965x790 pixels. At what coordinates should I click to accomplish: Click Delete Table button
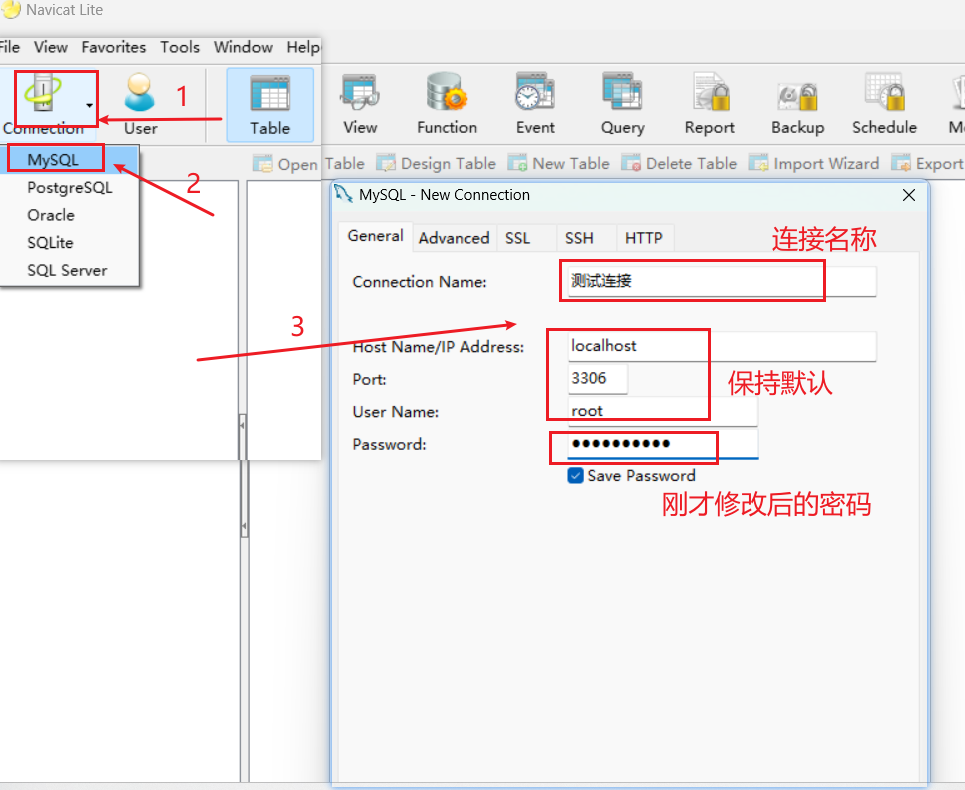[679, 164]
